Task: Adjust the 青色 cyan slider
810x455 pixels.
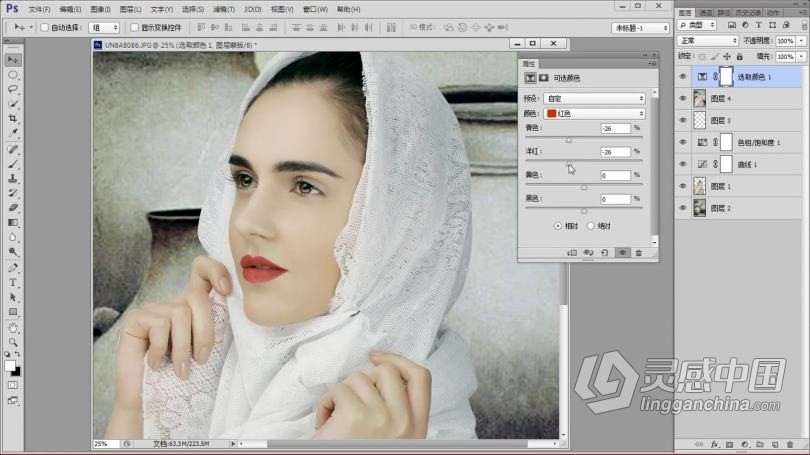Action: (x=569, y=140)
